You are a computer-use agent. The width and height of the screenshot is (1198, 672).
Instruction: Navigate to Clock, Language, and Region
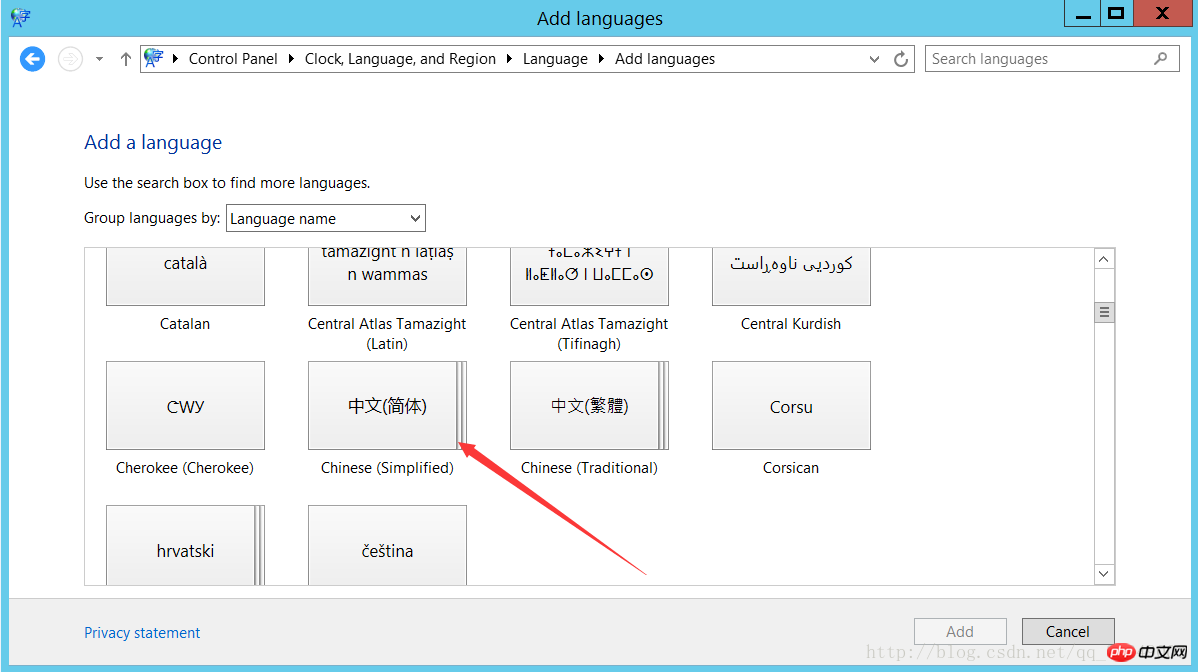point(400,59)
